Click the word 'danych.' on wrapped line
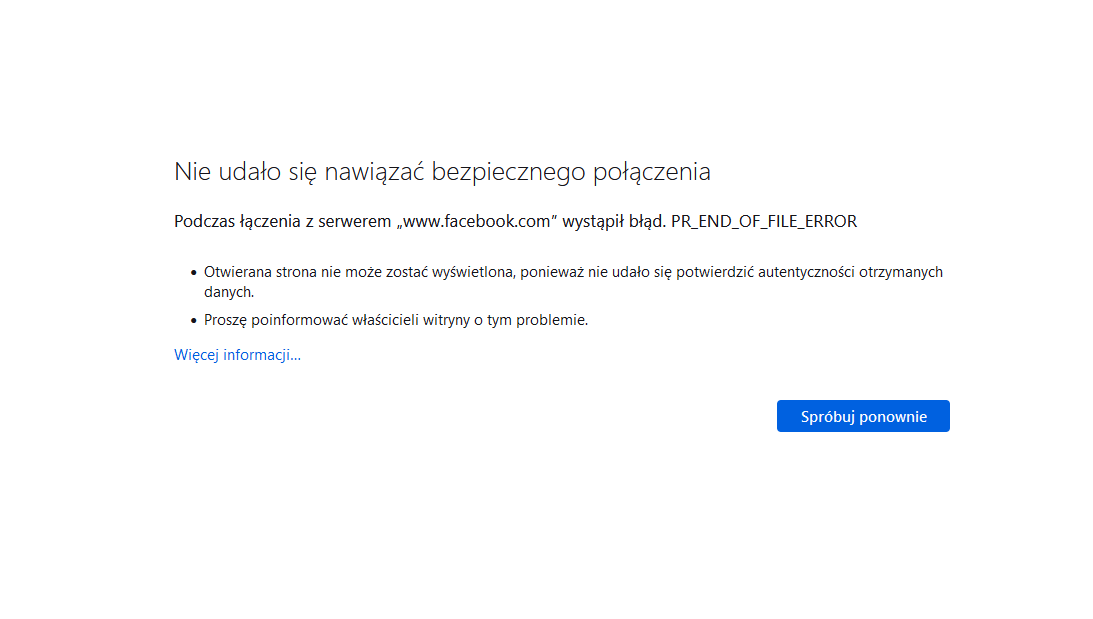Viewport: 1093px width, 619px height. point(229,292)
